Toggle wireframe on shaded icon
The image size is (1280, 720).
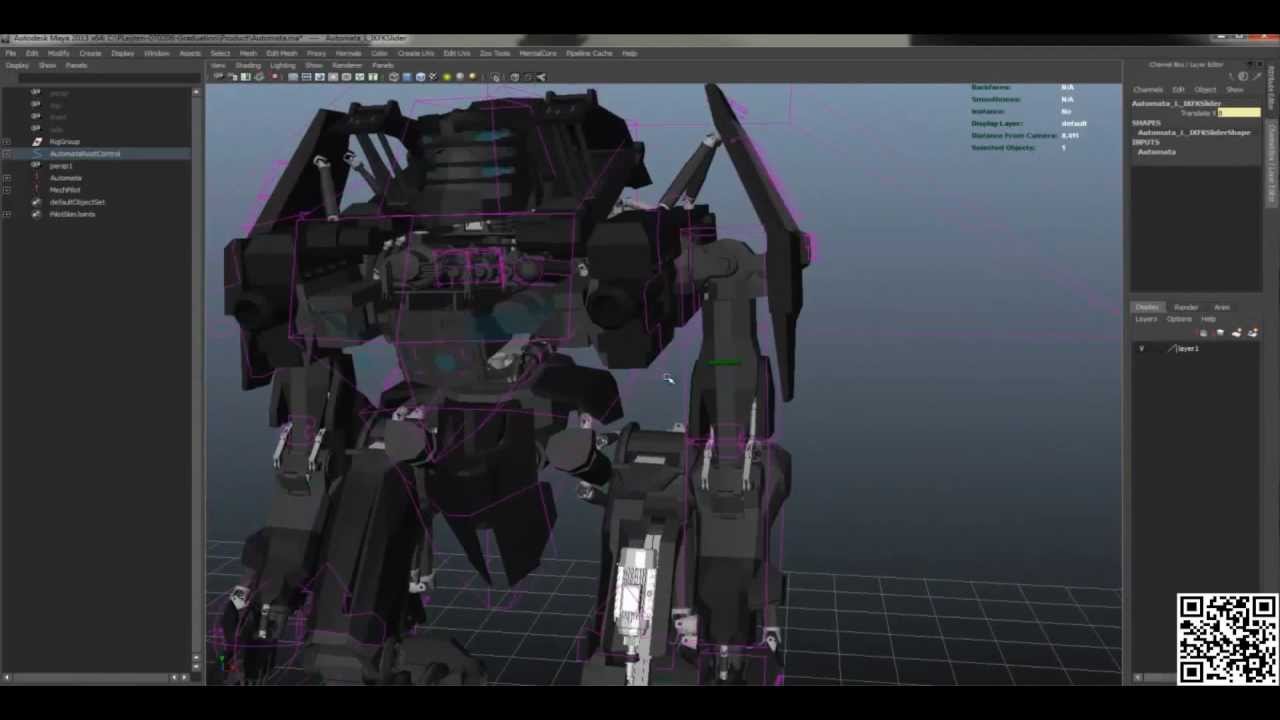click(x=420, y=77)
